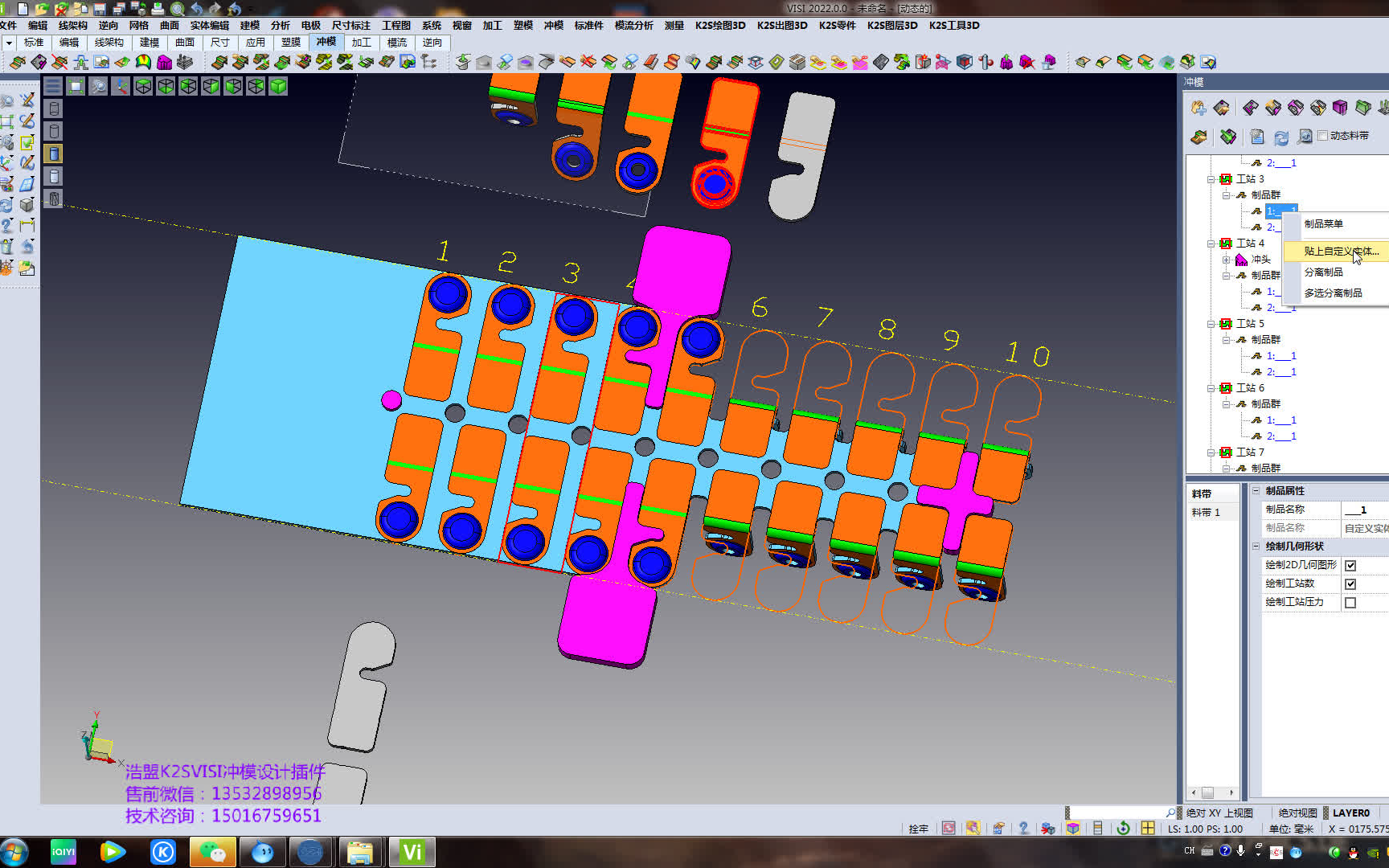Open the dropdown arrow left of 标准 tab
The height and width of the screenshot is (868, 1389).
pyautogui.click(x=8, y=43)
